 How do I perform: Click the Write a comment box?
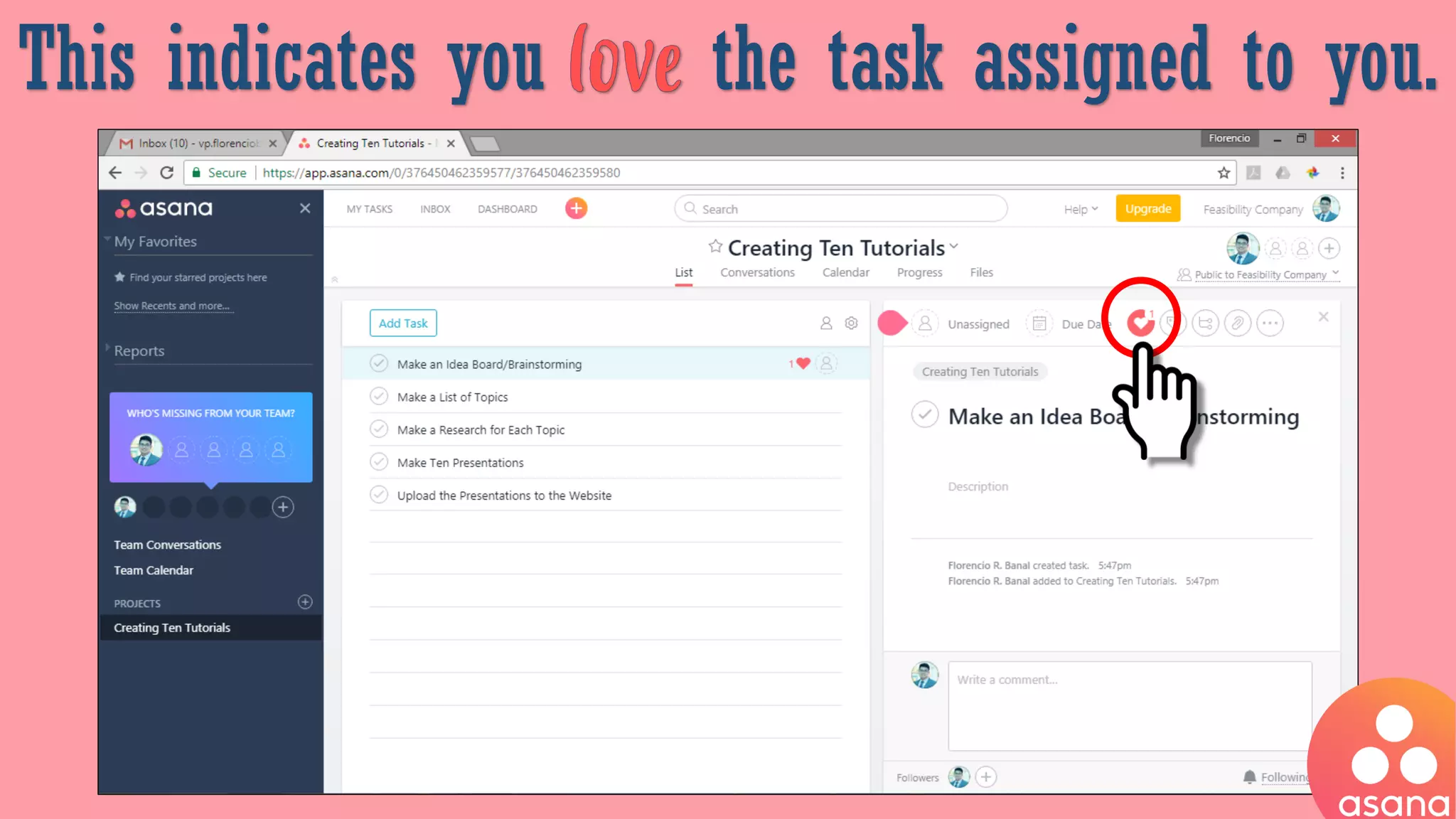click(x=1129, y=705)
